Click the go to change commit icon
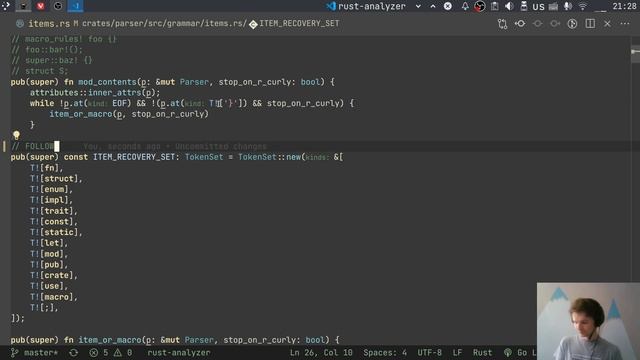640x360 pixels. 520,24
